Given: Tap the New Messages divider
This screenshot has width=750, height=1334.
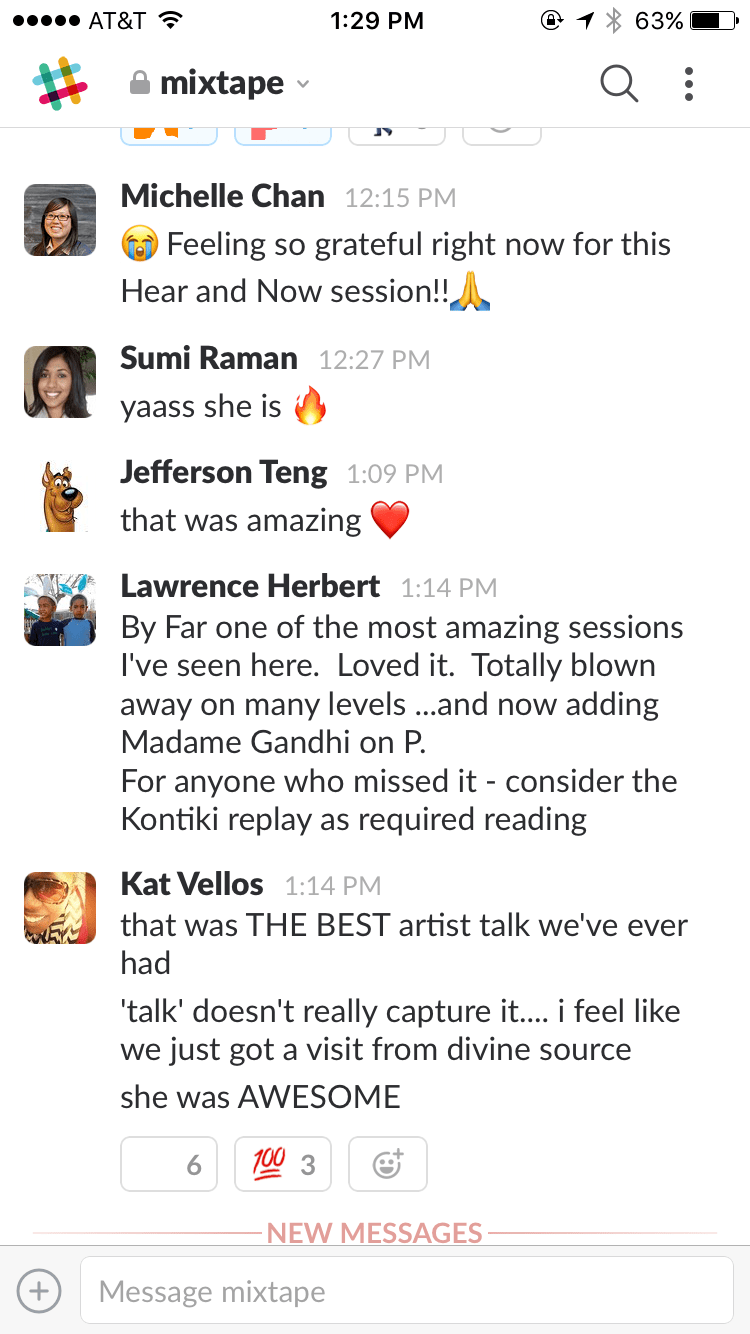Looking at the screenshot, I should 375,1232.
